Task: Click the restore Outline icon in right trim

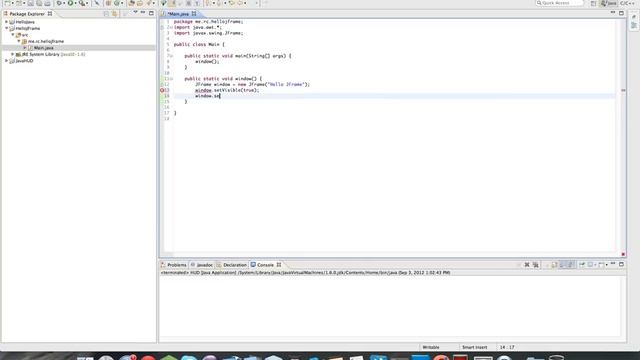Action: (634, 26)
